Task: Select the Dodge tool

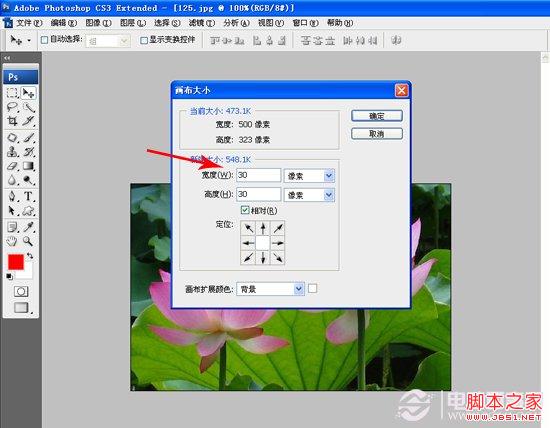Action: click(28, 180)
